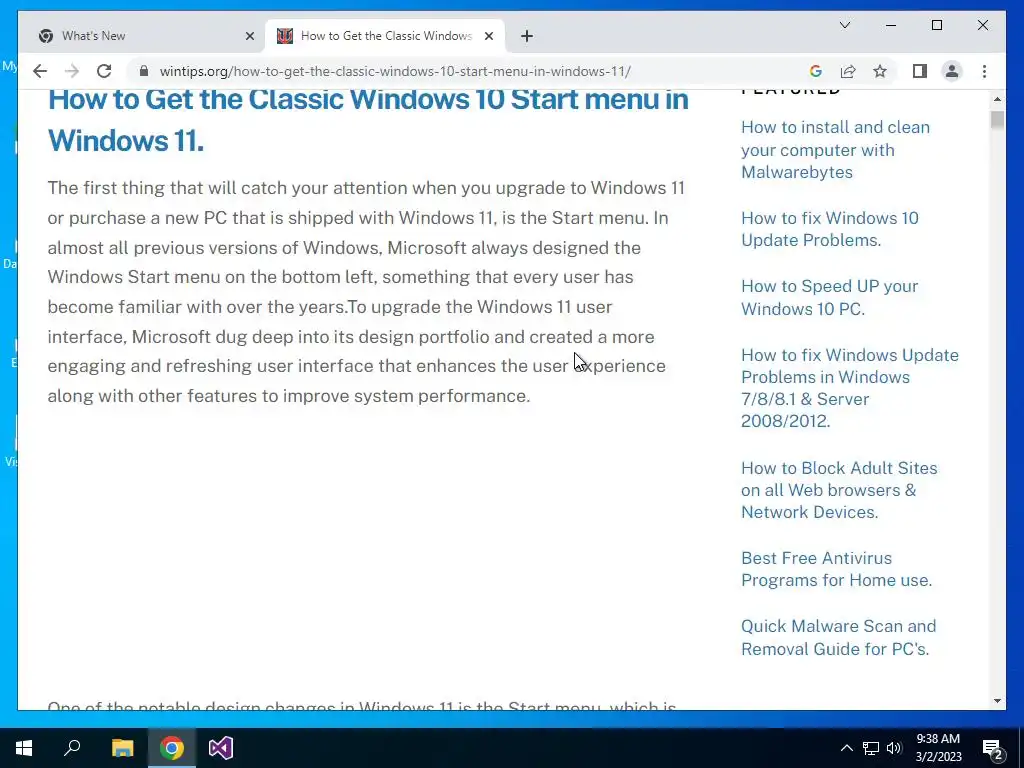The height and width of the screenshot is (768, 1024).
Task: Open File Explorer from the taskbar
Action: 122,748
